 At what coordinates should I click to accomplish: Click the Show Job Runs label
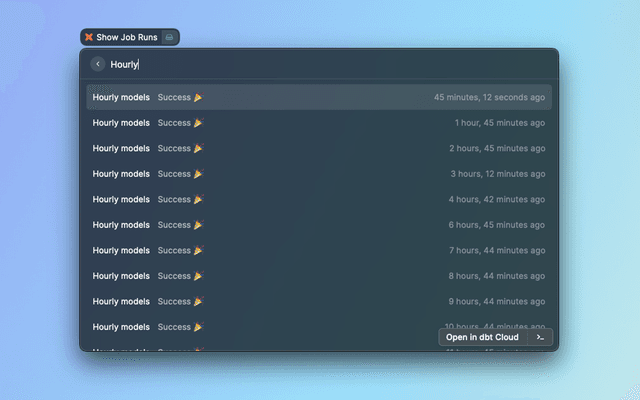[x=126, y=37]
